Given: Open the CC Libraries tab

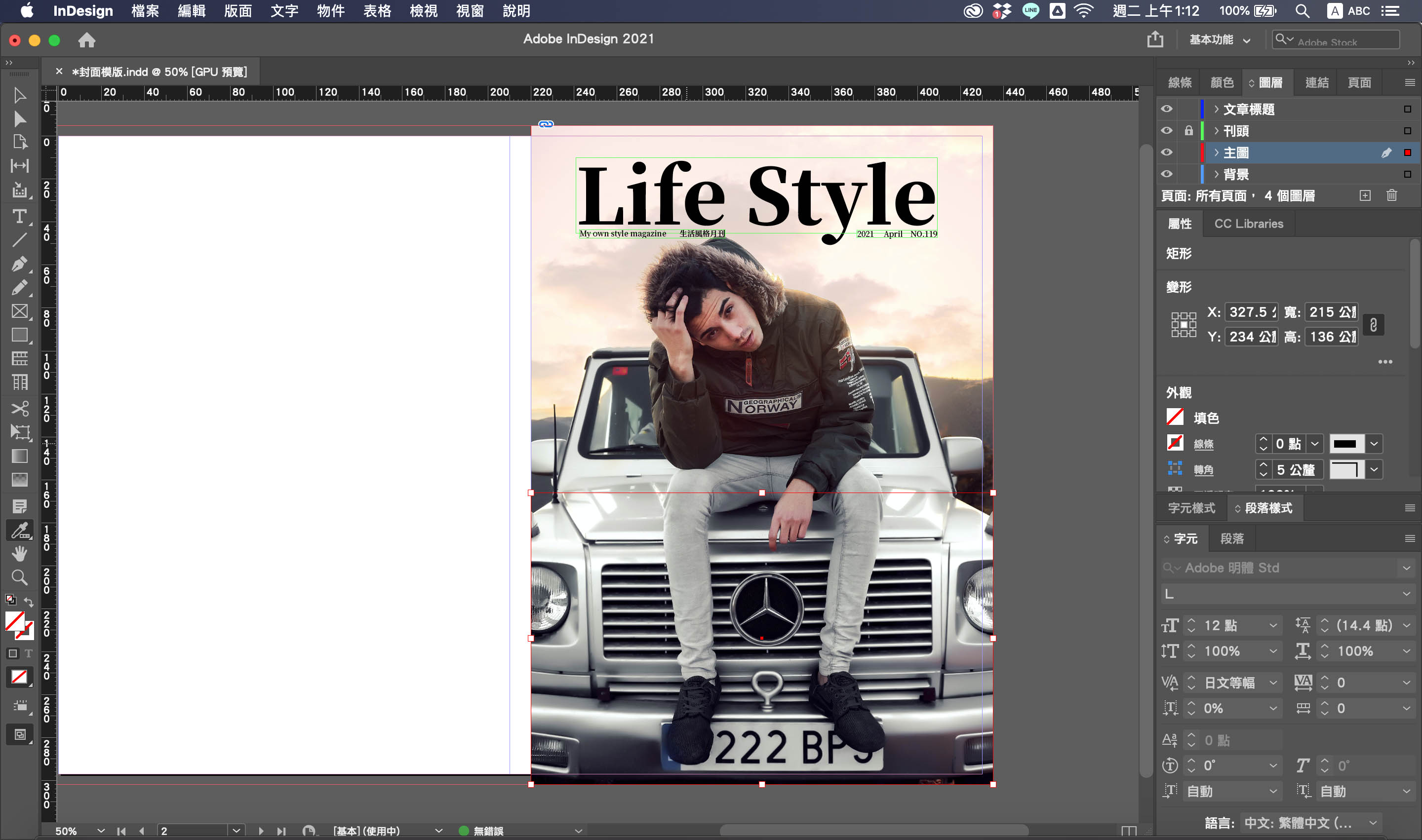Looking at the screenshot, I should pos(1248,224).
